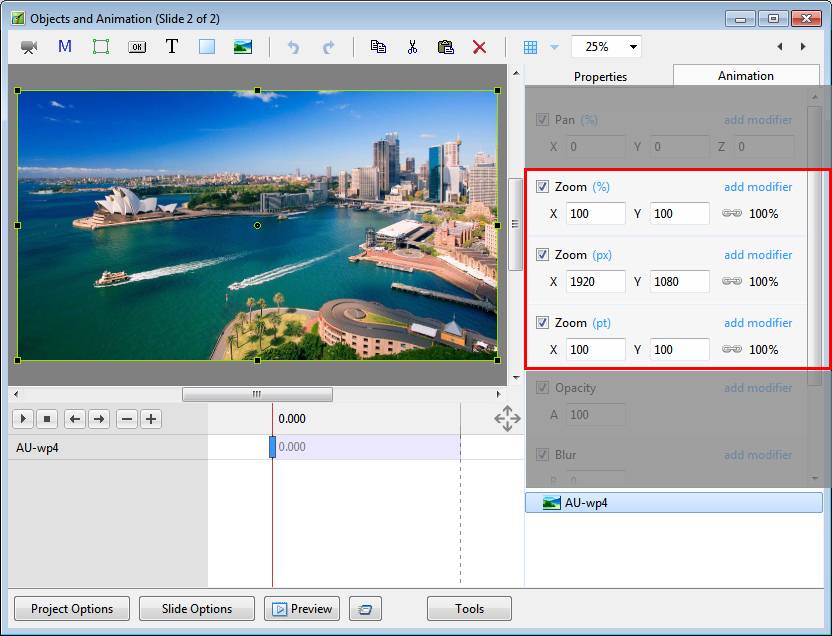Screen dimensions: 832x636
Task: Switch to the Properties tab
Action: [600, 76]
